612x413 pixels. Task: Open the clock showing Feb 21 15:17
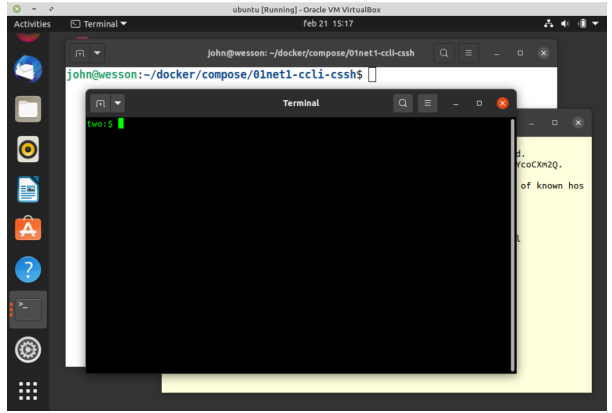click(x=329, y=24)
